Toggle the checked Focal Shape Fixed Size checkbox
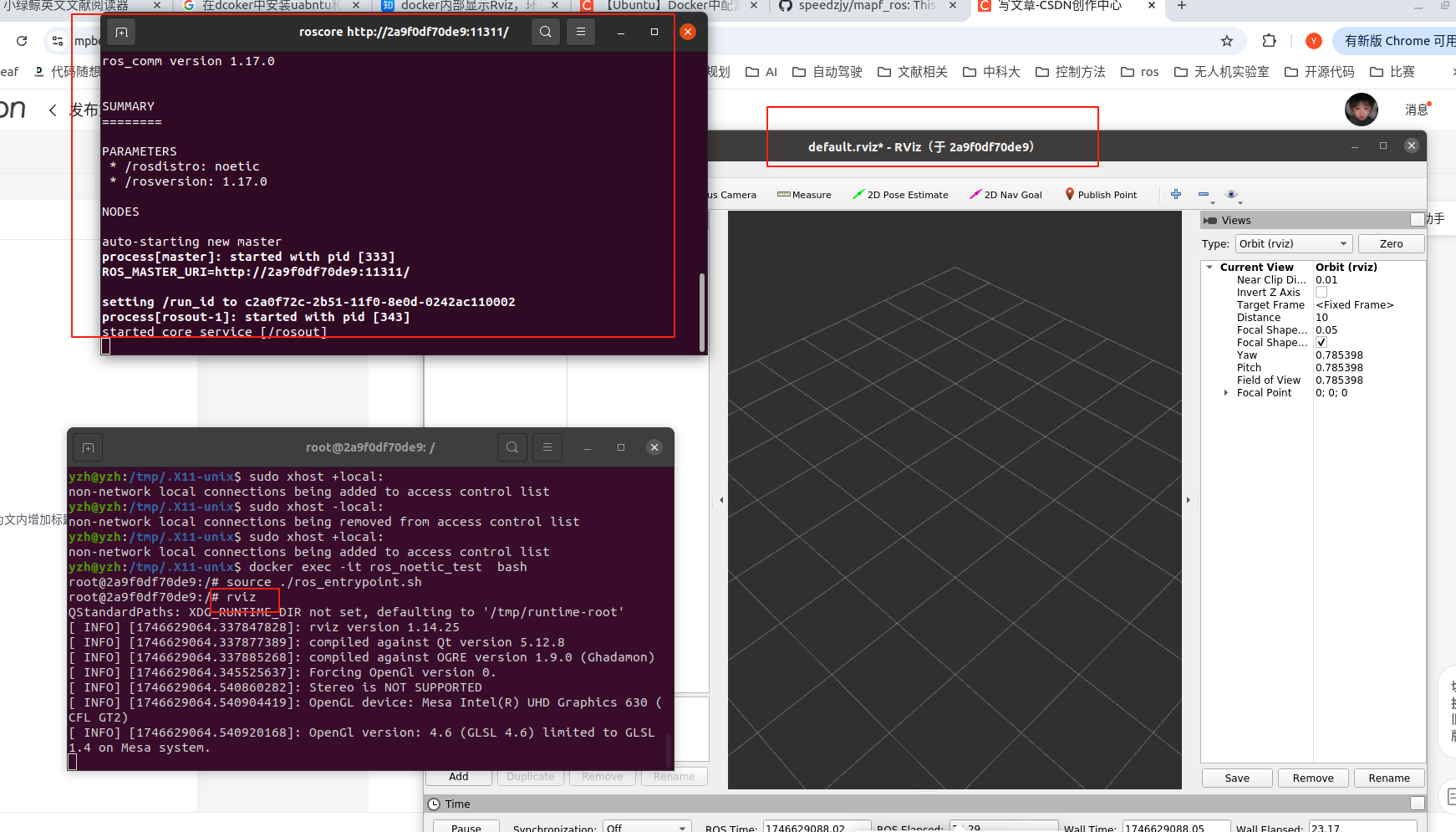This screenshot has width=1456, height=832. click(1321, 343)
